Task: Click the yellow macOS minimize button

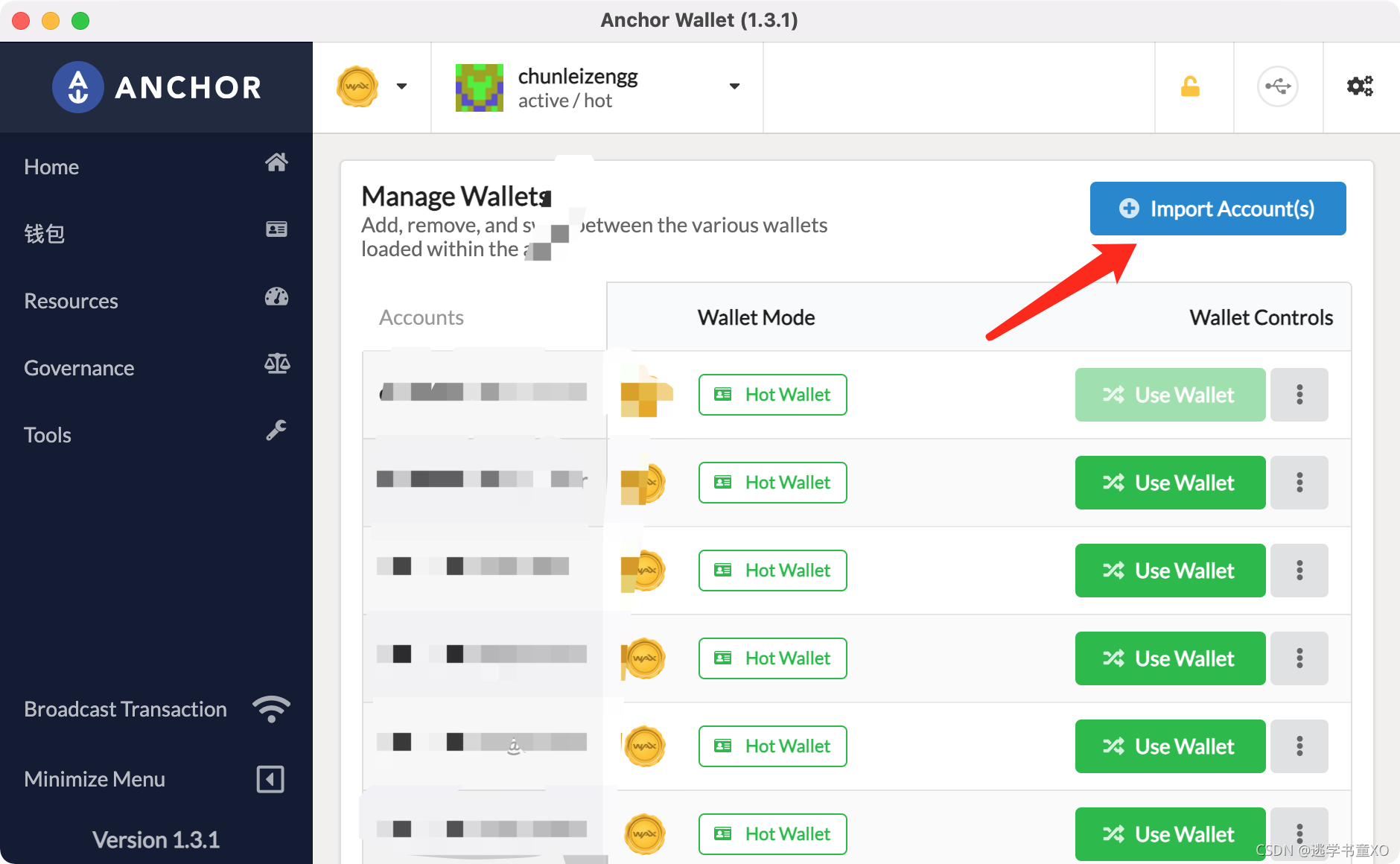Action: tap(51, 21)
